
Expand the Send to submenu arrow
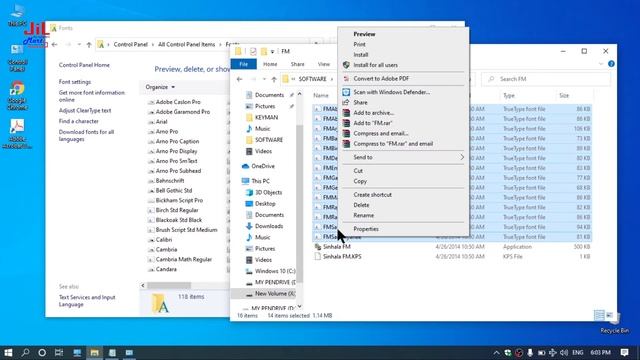pyautogui.click(x=462, y=157)
